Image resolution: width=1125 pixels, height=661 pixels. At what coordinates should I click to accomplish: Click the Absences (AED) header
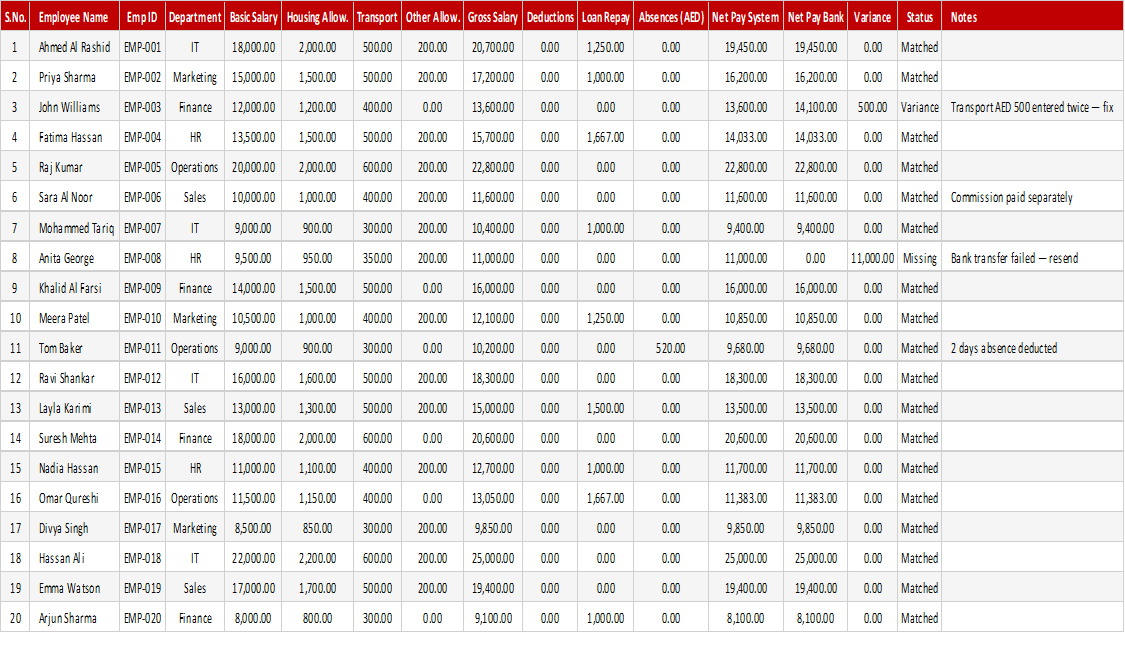coord(671,17)
